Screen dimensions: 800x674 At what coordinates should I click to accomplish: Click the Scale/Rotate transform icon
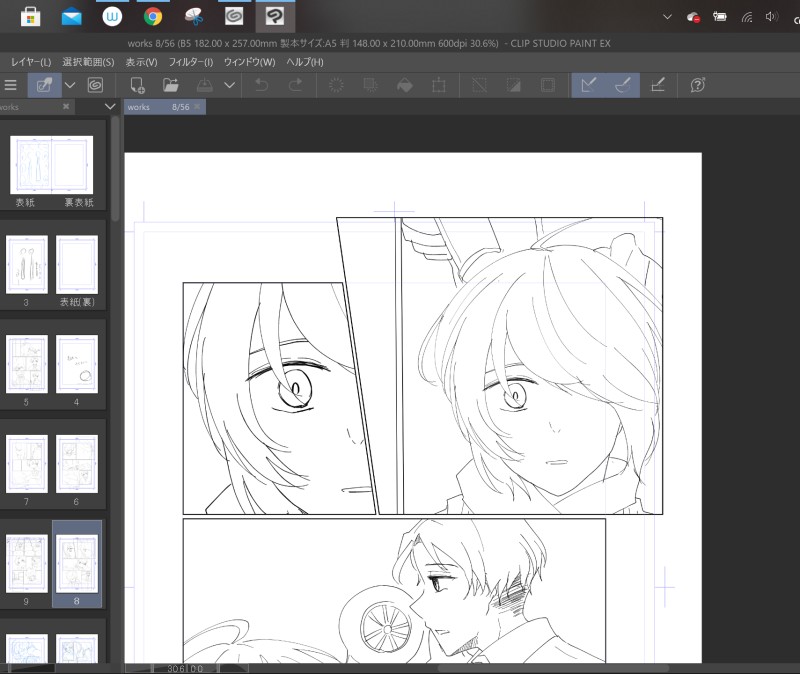coord(439,85)
